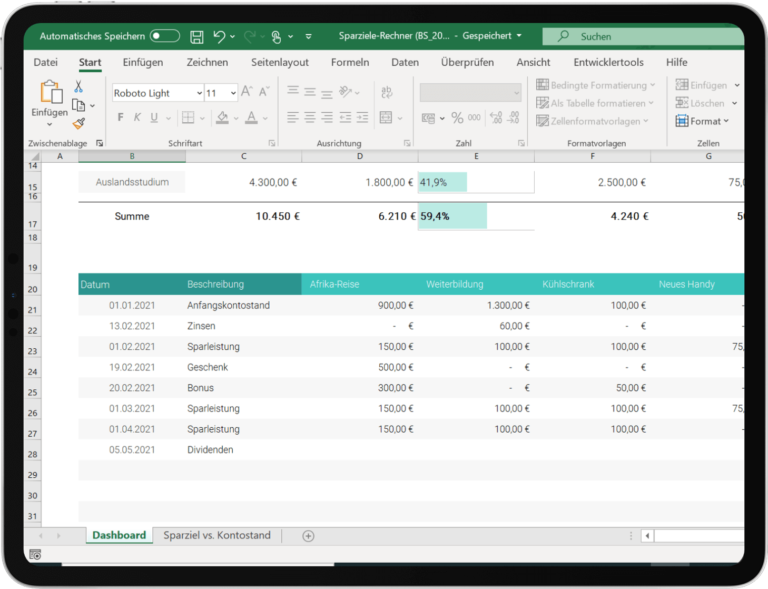Open the Format cells dropdown
The width and height of the screenshot is (768, 589).
click(x=702, y=121)
